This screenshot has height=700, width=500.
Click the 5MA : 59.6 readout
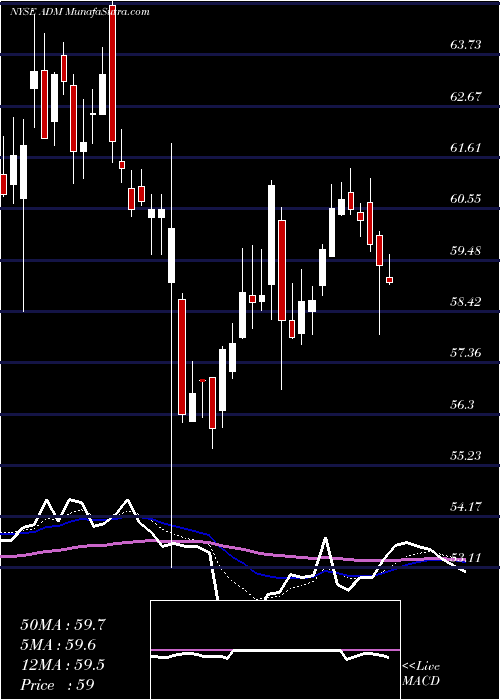tap(58, 645)
